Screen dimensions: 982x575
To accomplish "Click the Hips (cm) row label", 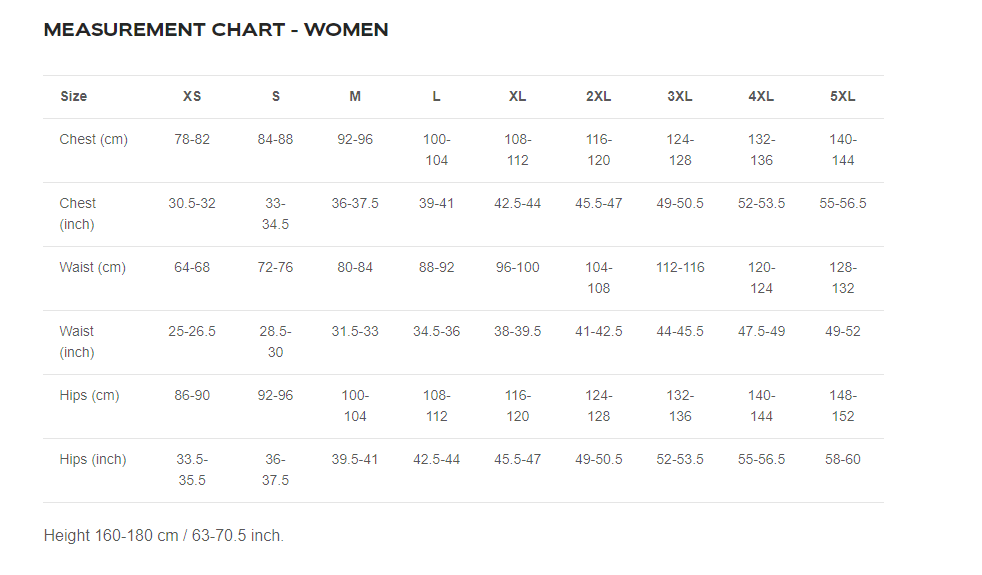I will (89, 395).
